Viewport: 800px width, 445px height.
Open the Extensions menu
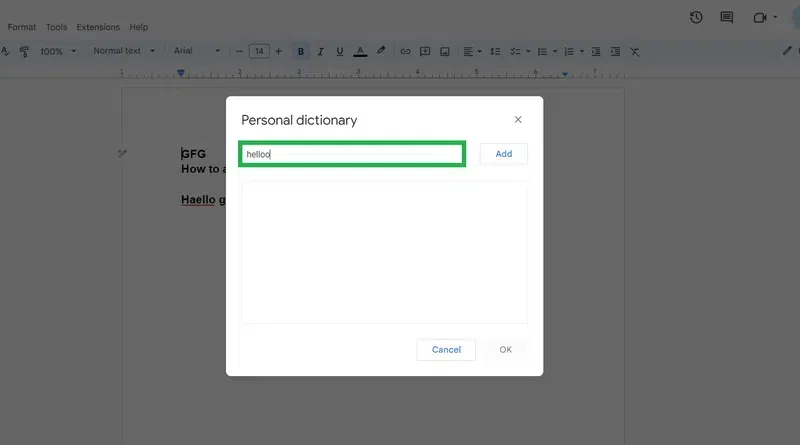click(98, 27)
